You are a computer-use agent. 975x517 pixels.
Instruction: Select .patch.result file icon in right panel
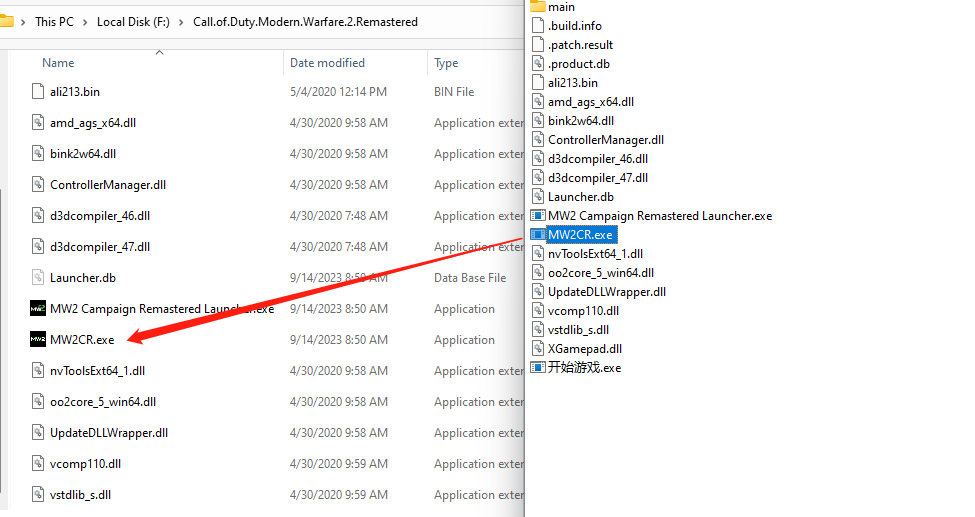coord(538,45)
